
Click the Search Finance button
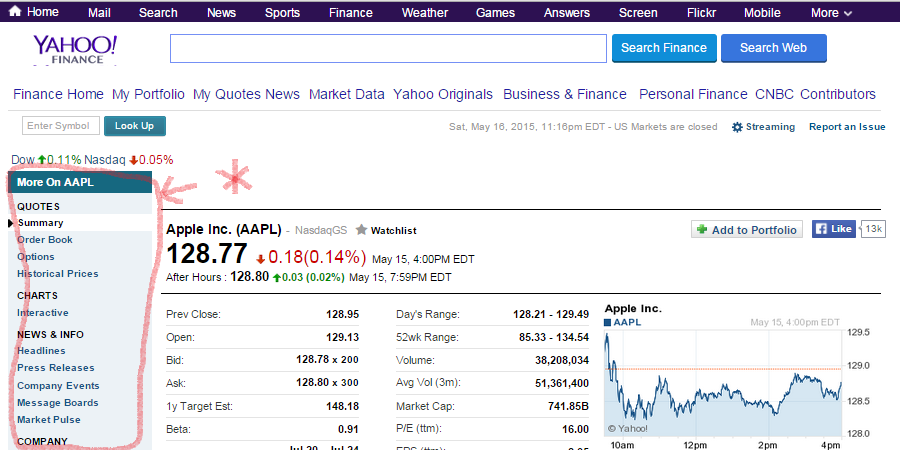[x=664, y=48]
